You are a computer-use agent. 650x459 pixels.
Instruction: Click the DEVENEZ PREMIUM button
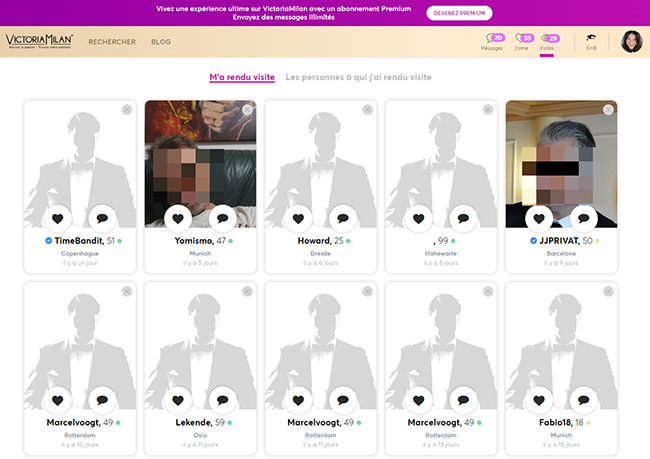[x=459, y=13]
